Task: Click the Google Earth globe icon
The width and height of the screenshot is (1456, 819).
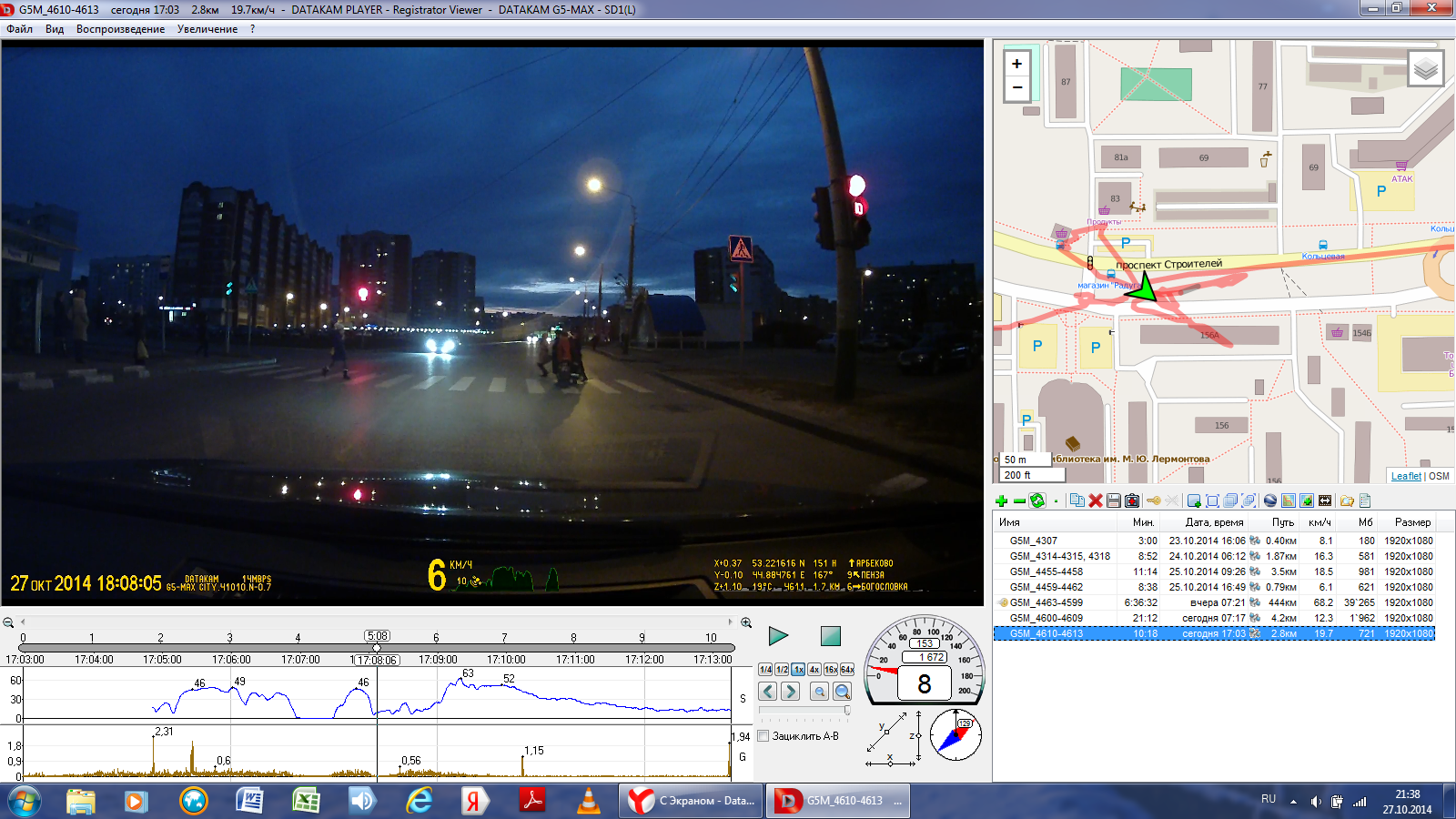Action: [x=1270, y=500]
